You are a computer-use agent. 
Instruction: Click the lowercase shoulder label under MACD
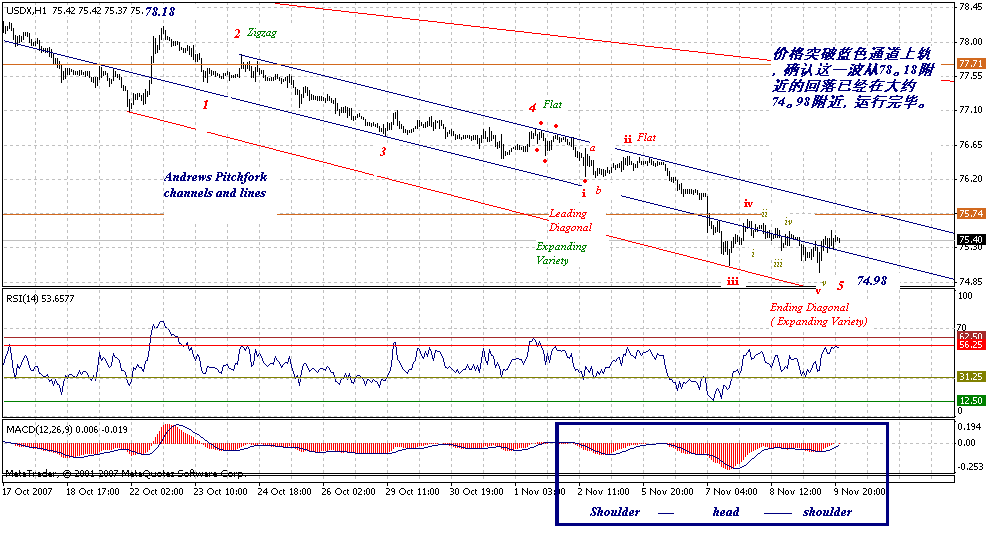(828, 512)
